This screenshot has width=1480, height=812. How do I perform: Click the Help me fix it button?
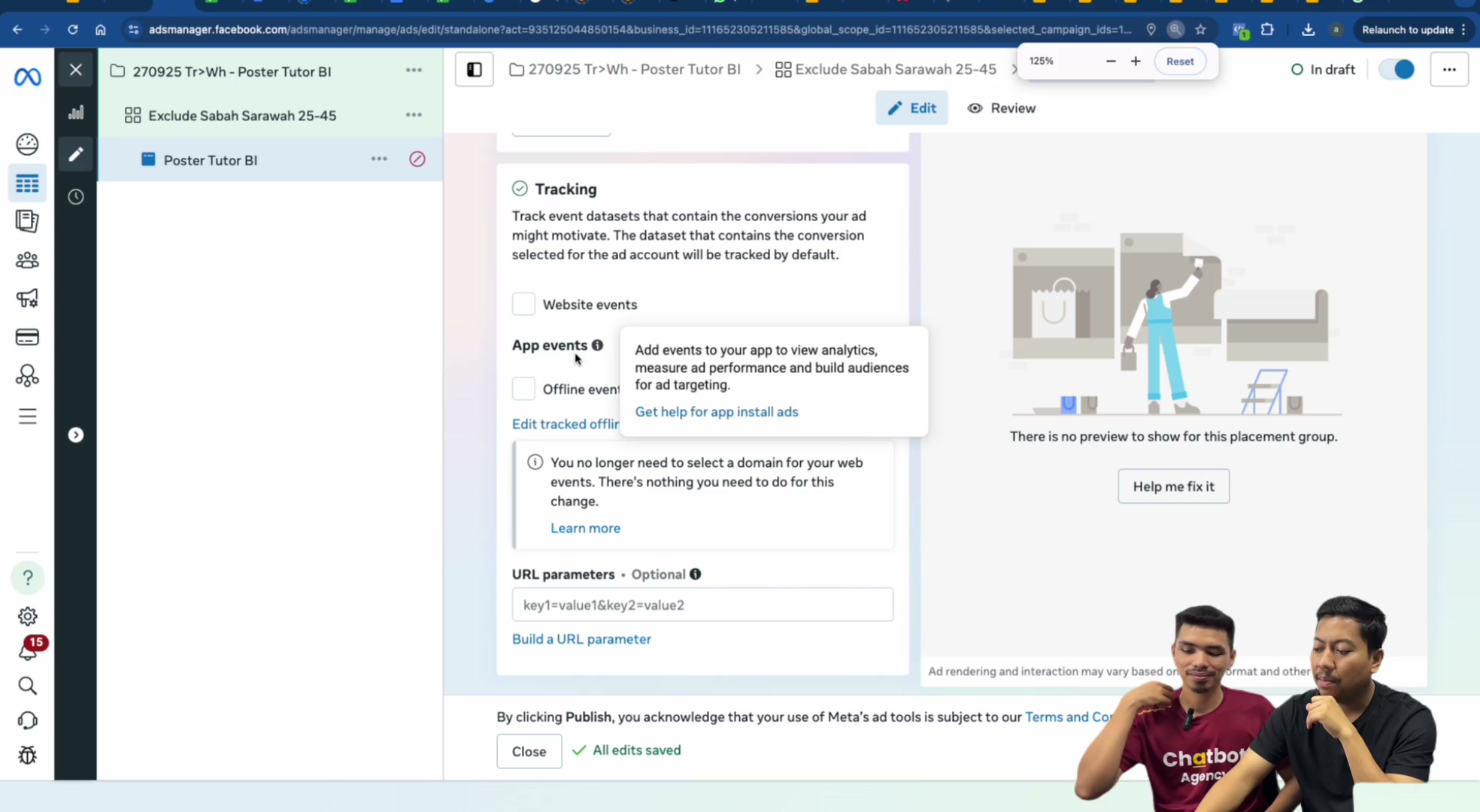click(1173, 486)
